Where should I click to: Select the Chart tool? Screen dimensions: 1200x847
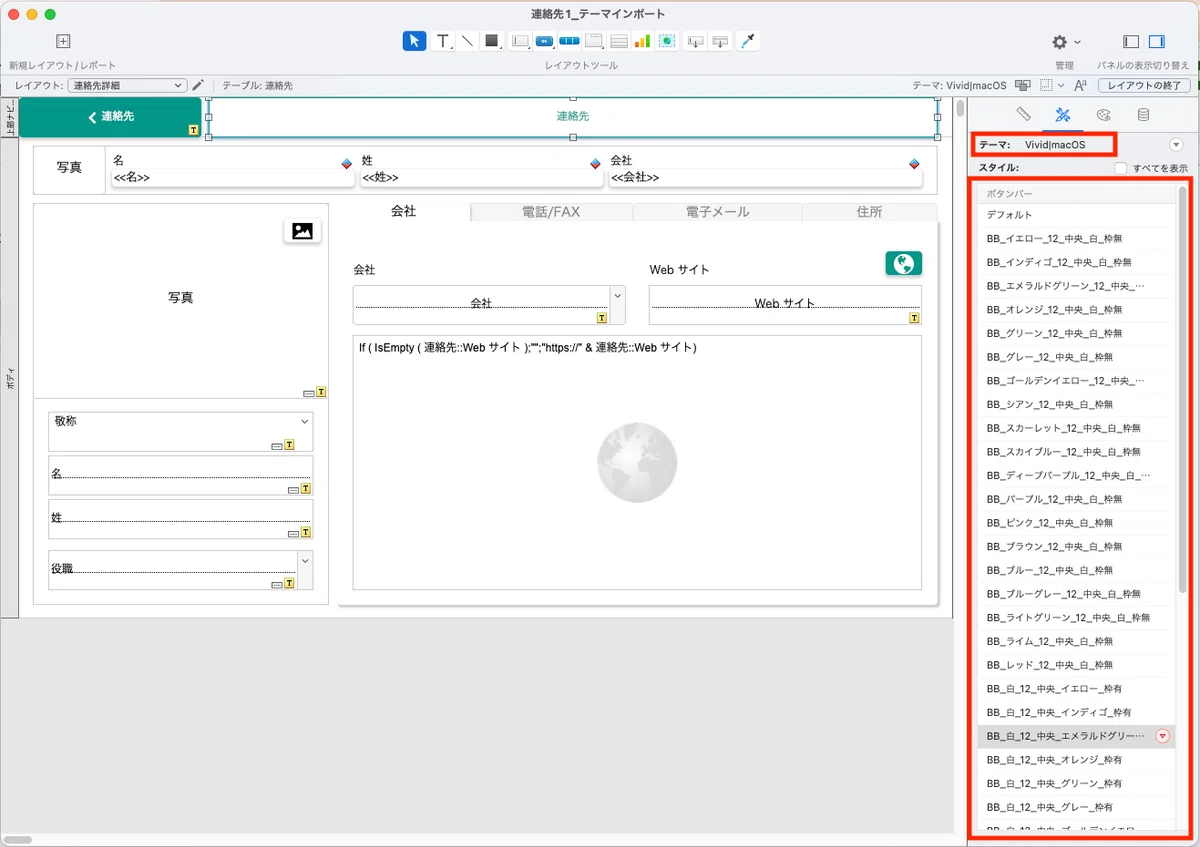click(x=642, y=41)
